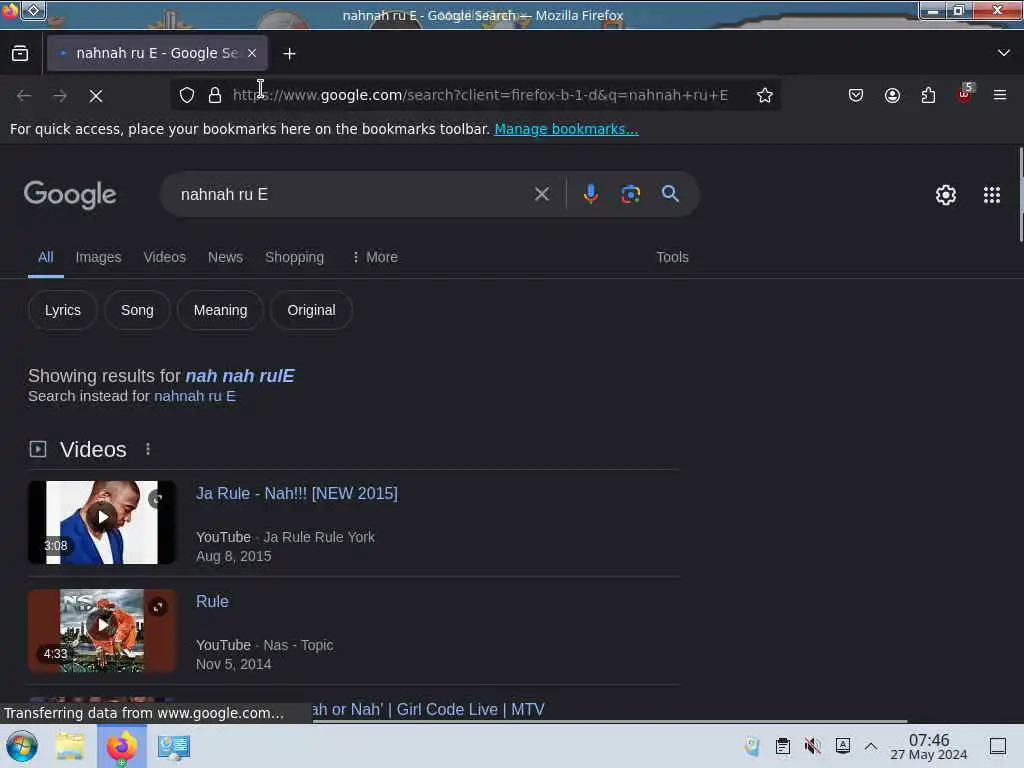
Task: Bookmark this page with star icon
Action: [764, 95]
